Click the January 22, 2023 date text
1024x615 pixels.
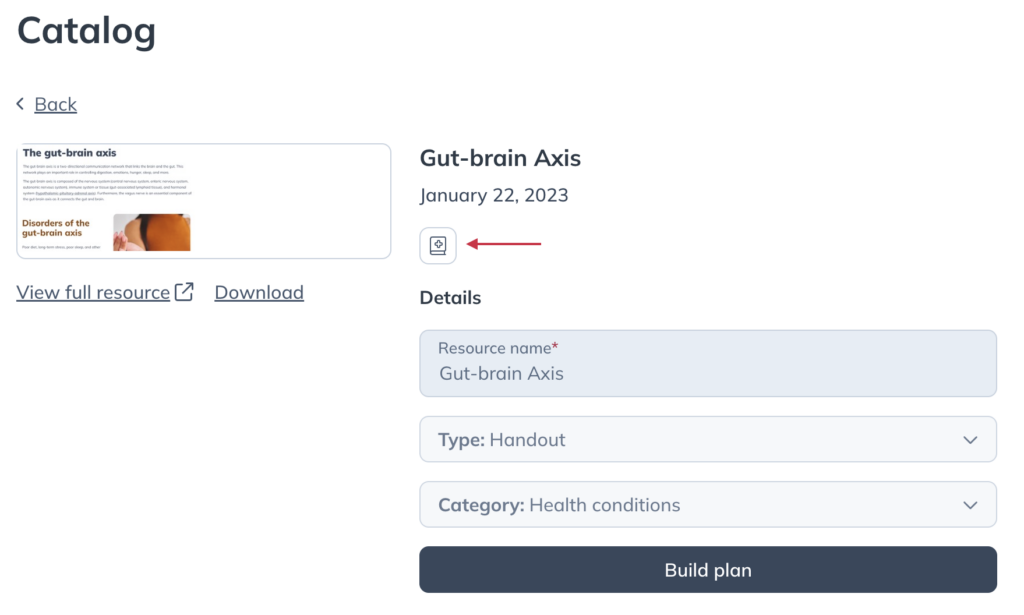click(x=494, y=195)
